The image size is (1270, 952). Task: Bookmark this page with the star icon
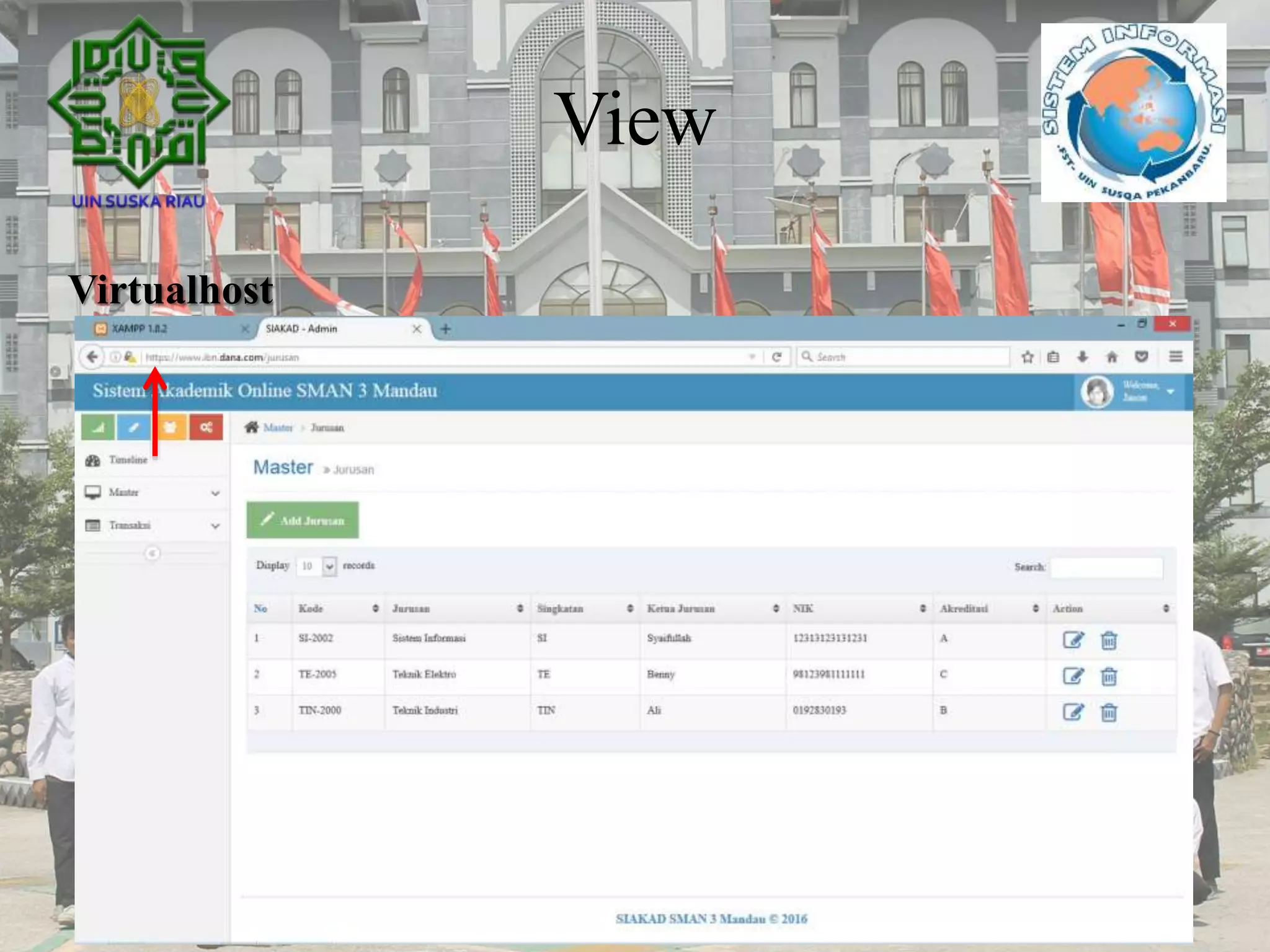pos(1028,357)
